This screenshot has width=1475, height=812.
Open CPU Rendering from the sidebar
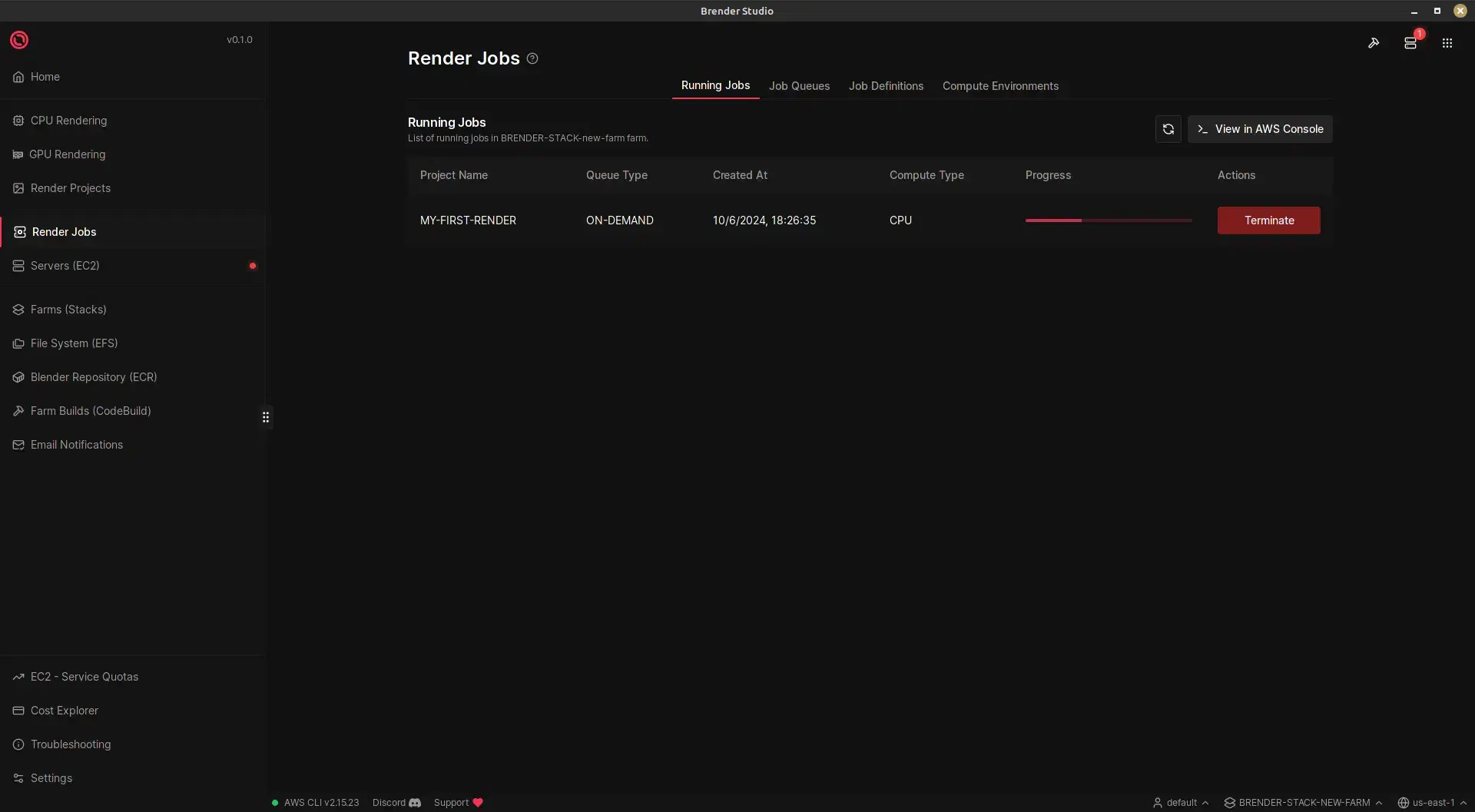coord(68,121)
